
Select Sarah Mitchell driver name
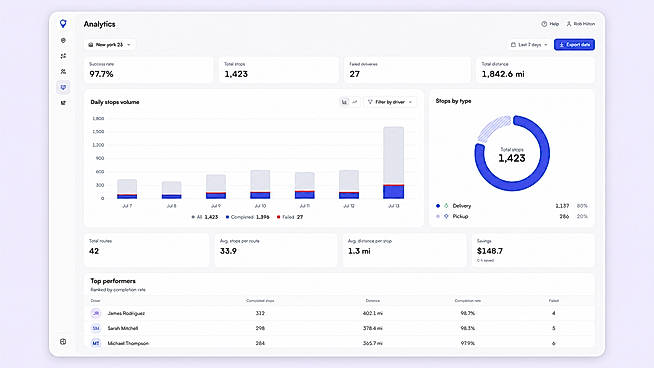(123, 328)
